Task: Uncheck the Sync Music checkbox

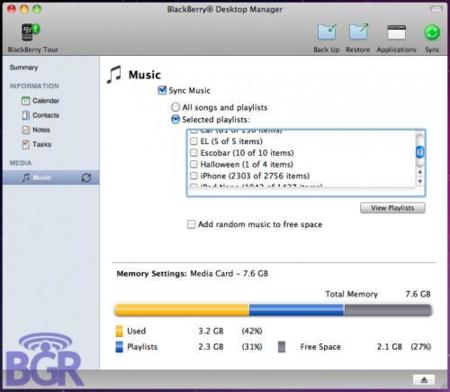Action: (x=162, y=90)
